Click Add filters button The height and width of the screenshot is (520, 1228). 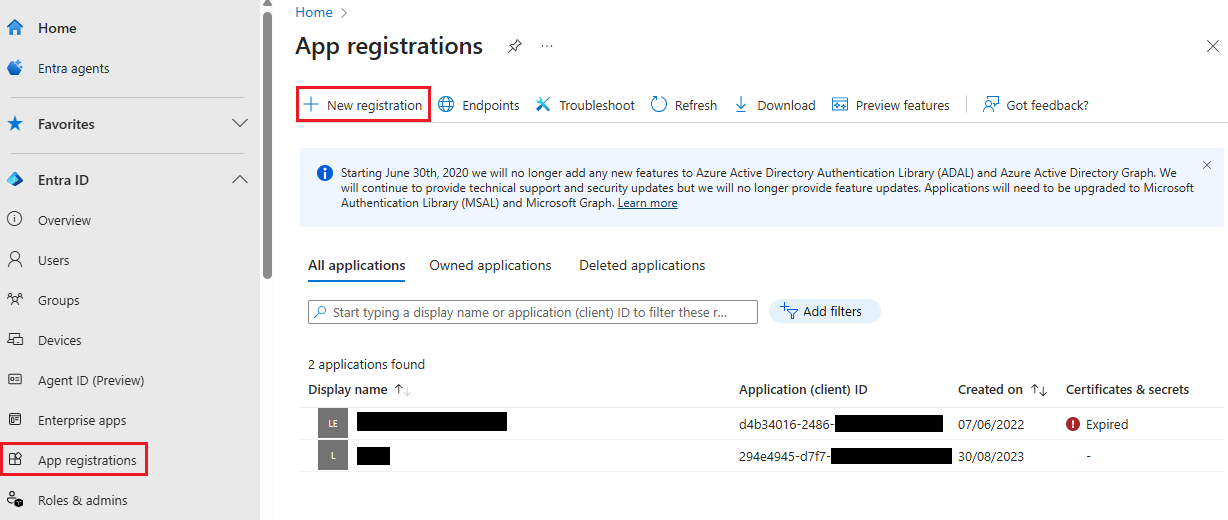point(824,312)
